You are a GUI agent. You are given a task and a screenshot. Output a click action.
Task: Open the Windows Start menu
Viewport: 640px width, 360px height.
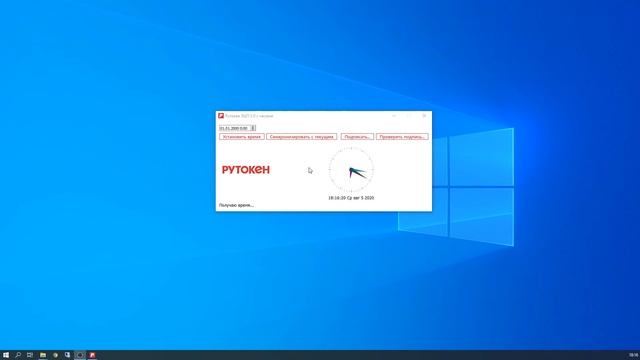click(x=6, y=355)
